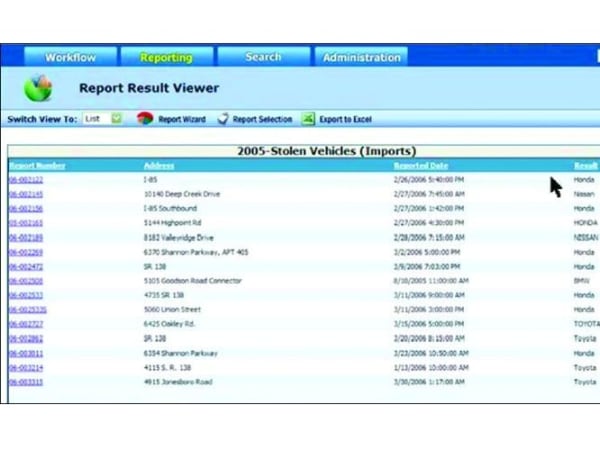Click the Report Result Viewer pie chart icon
Image resolution: width=600 pixels, height=450 pixels.
pyautogui.click(x=38, y=88)
